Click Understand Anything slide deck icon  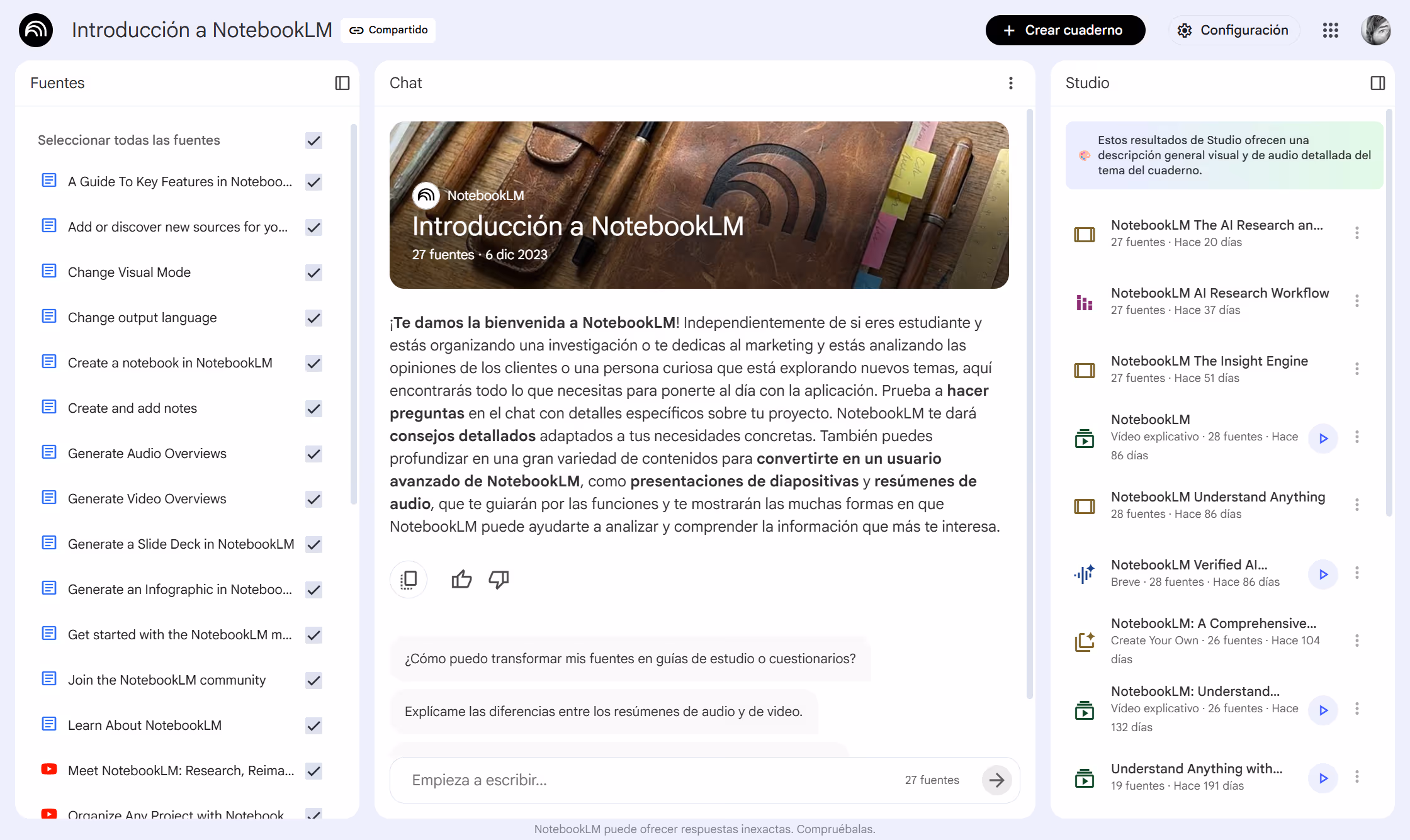(1084, 507)
